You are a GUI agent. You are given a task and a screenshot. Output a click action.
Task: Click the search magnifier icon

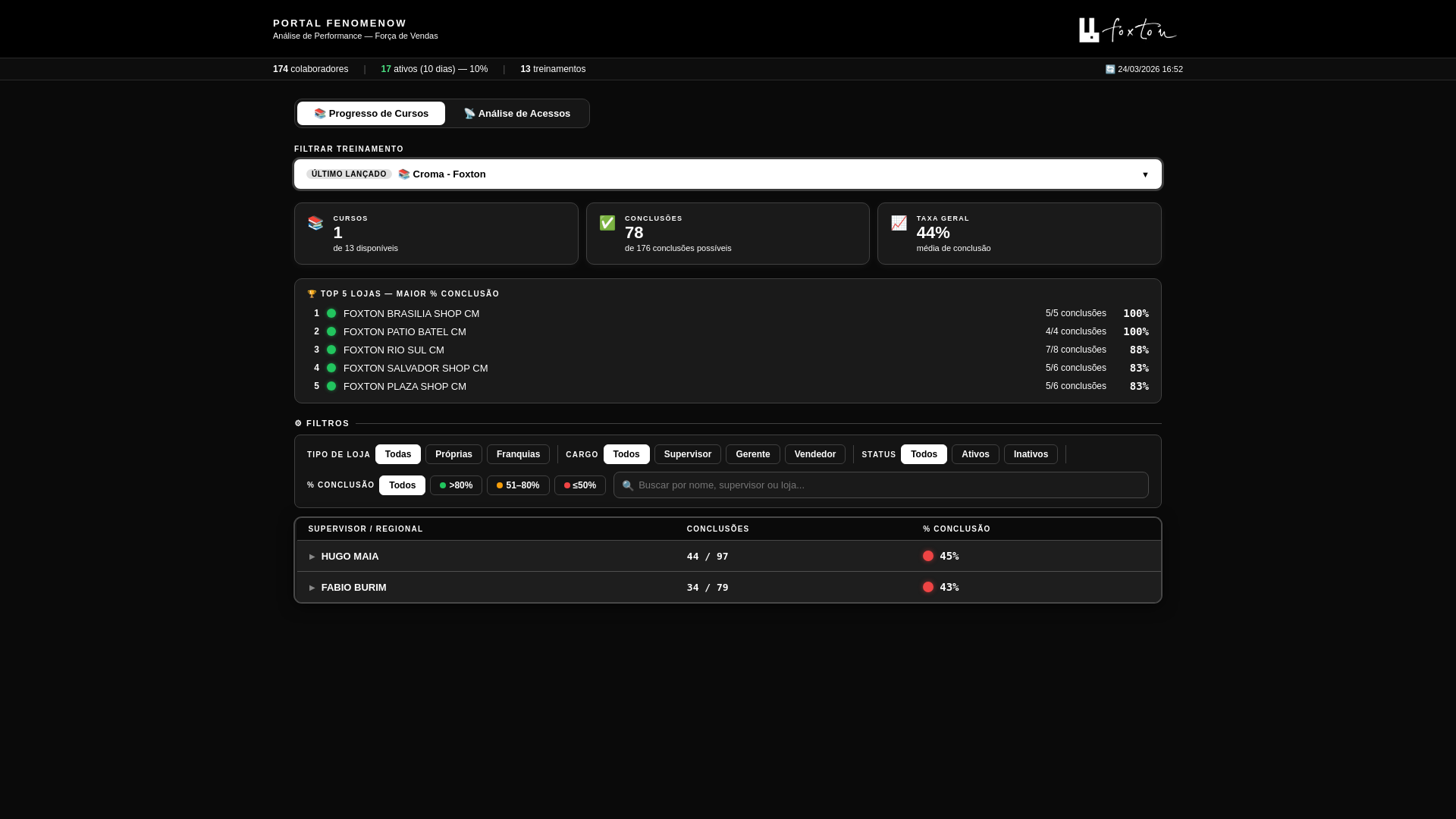(x=628, y=485)
